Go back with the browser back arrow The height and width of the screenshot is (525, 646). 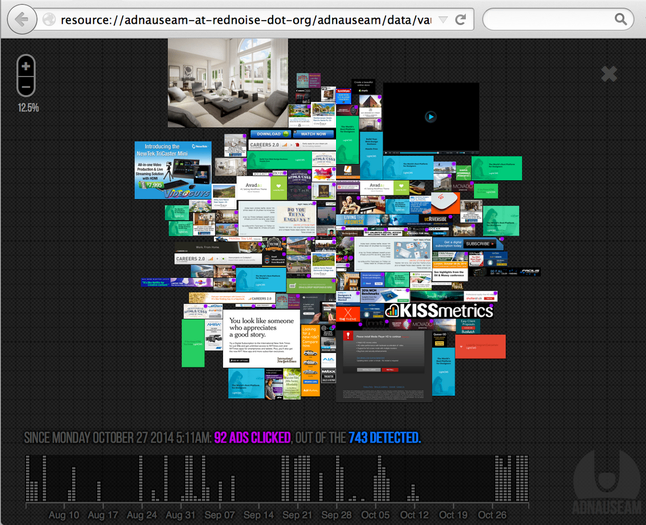(22, 19)
